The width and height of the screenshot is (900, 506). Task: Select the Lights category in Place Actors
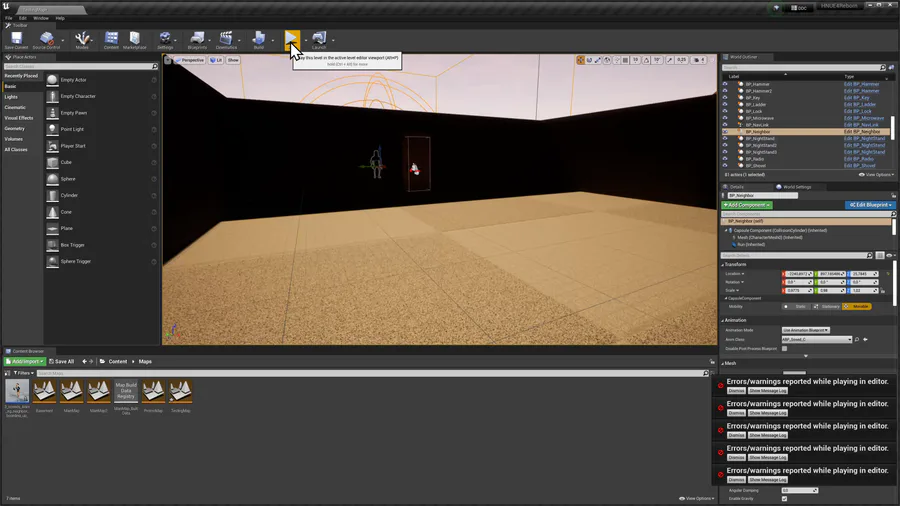click(x=11, y=97)
